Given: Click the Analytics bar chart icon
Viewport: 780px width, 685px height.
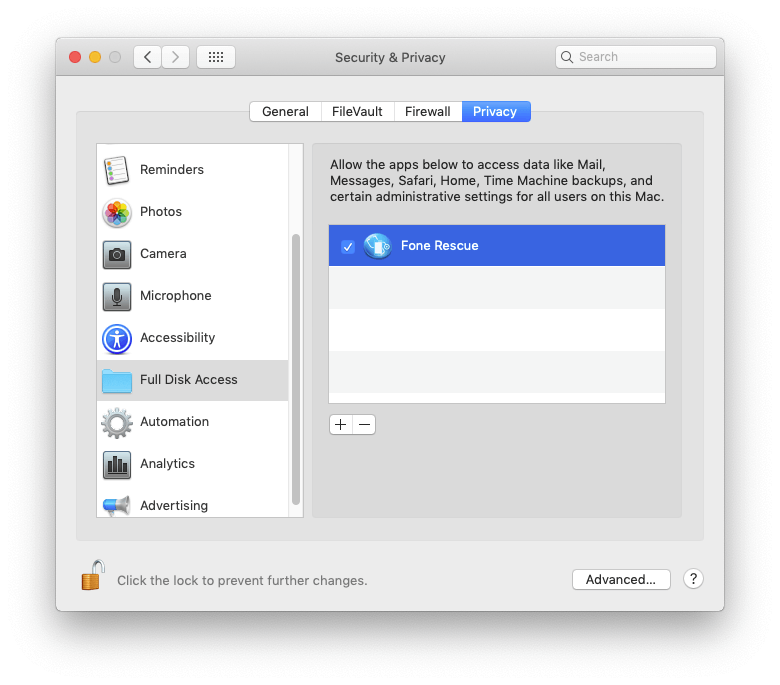Looking at the screenshot, I should pos(117,465).
